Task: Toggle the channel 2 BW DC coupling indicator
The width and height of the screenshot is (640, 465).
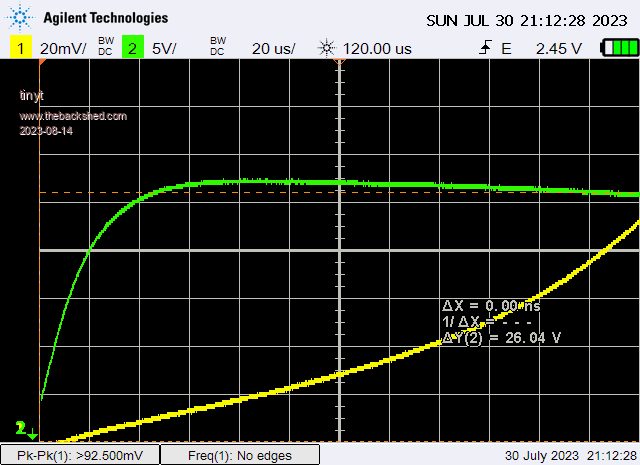Action: 217,47
